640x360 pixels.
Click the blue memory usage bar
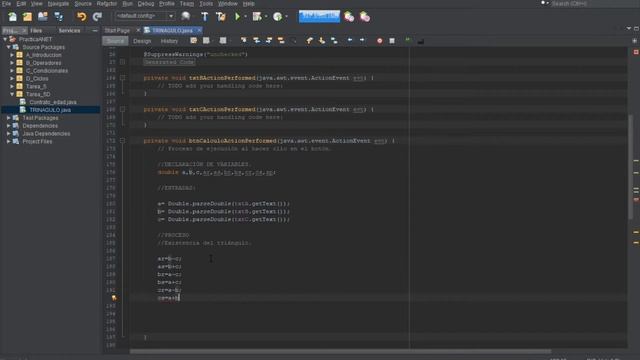[319, 16]
